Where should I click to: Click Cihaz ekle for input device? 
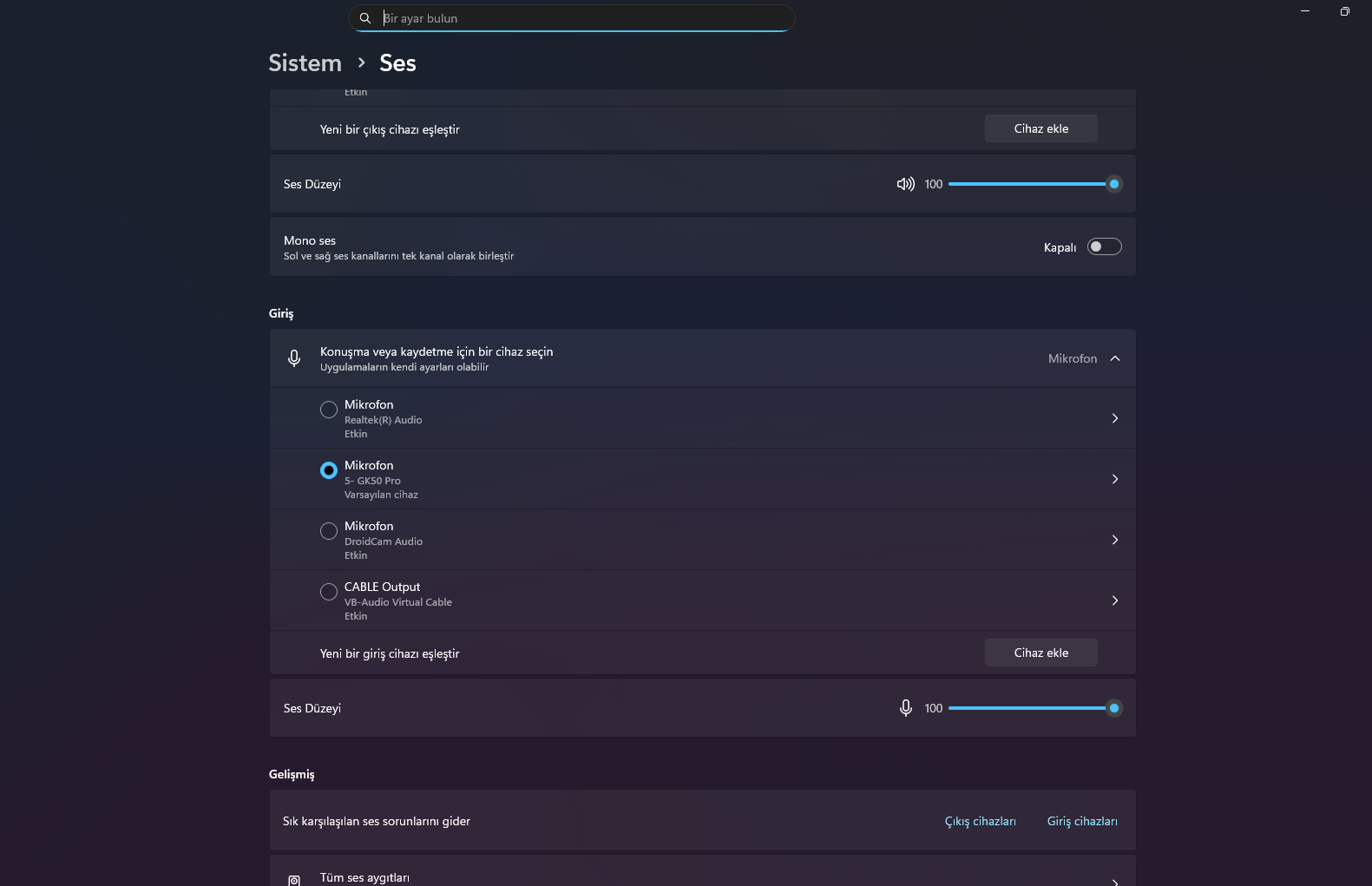pos(1041,653)
